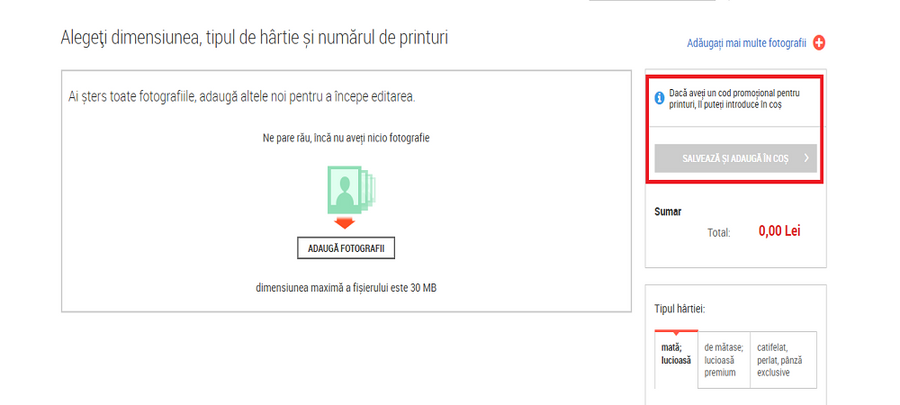The image size is (900, 405).
Task: Select the mată; lucioasă paper tab
Action: (676, 360)
